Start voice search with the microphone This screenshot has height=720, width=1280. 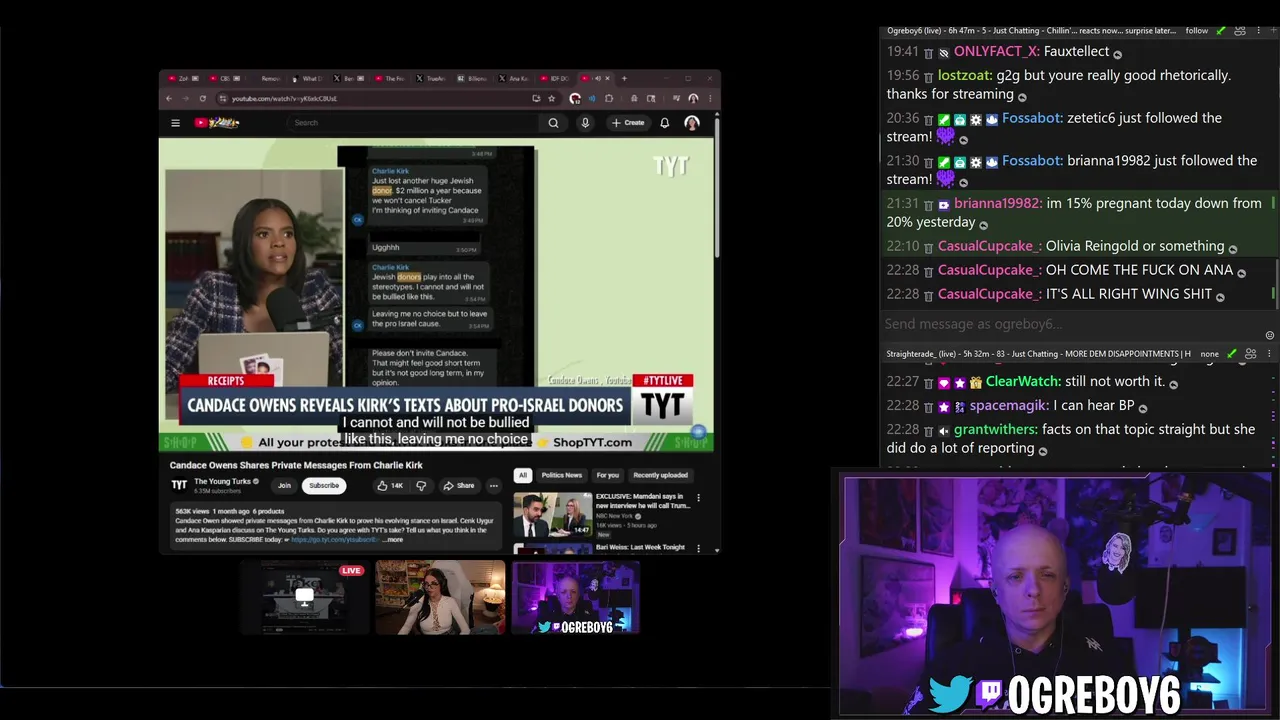[x=585, y=123]
